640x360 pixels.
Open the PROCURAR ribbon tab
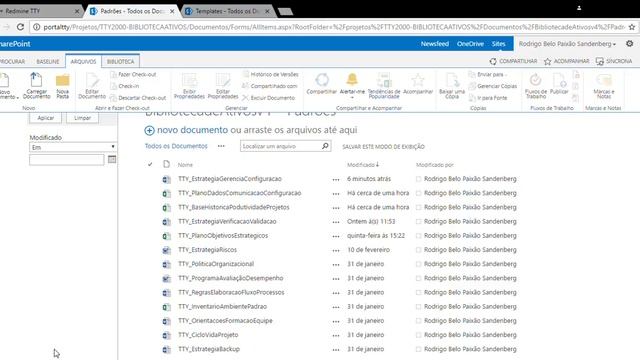(12, 61)
